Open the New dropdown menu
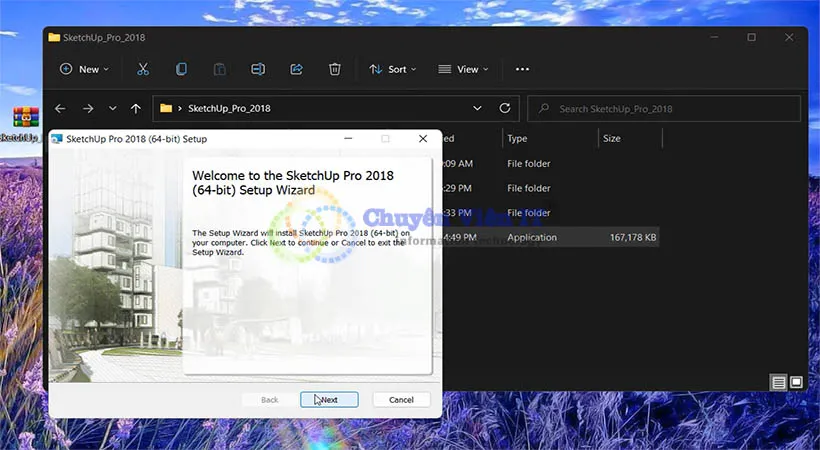Viewport: 820px width, 450px height. point(84,69)
